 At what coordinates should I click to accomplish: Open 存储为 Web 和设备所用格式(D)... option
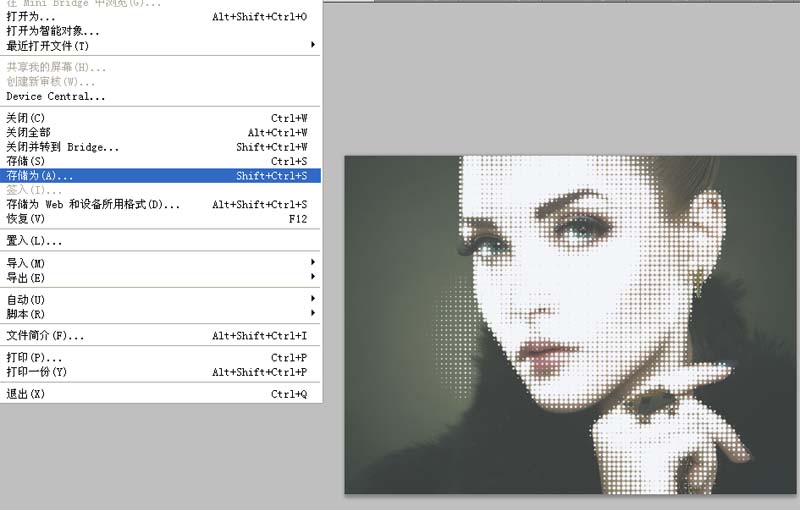[x=92, y=205]
